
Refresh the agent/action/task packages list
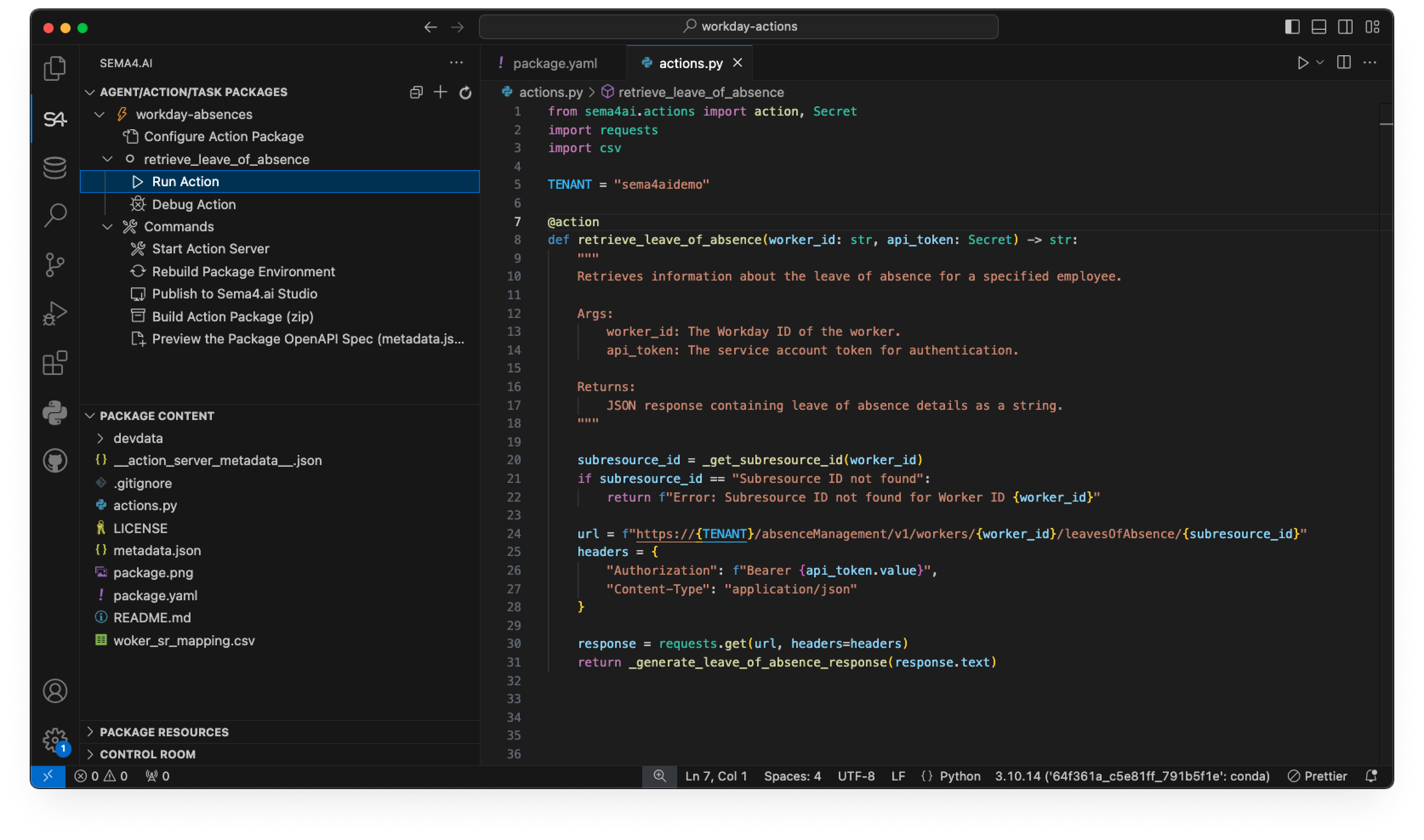tap(465, 92)
